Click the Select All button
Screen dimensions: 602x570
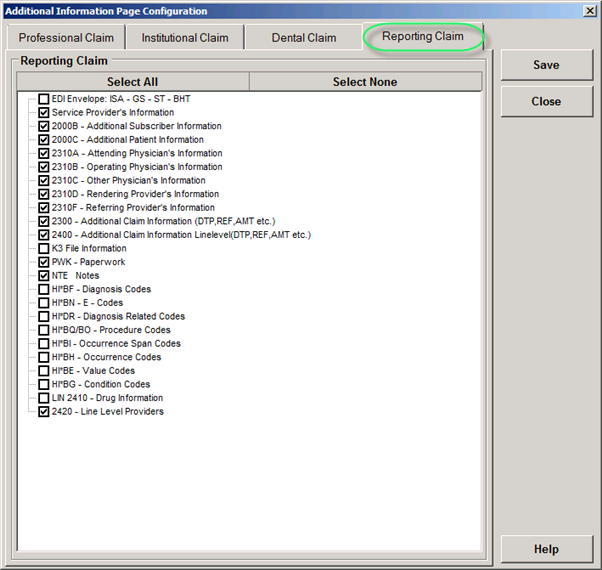pos(132,82)
